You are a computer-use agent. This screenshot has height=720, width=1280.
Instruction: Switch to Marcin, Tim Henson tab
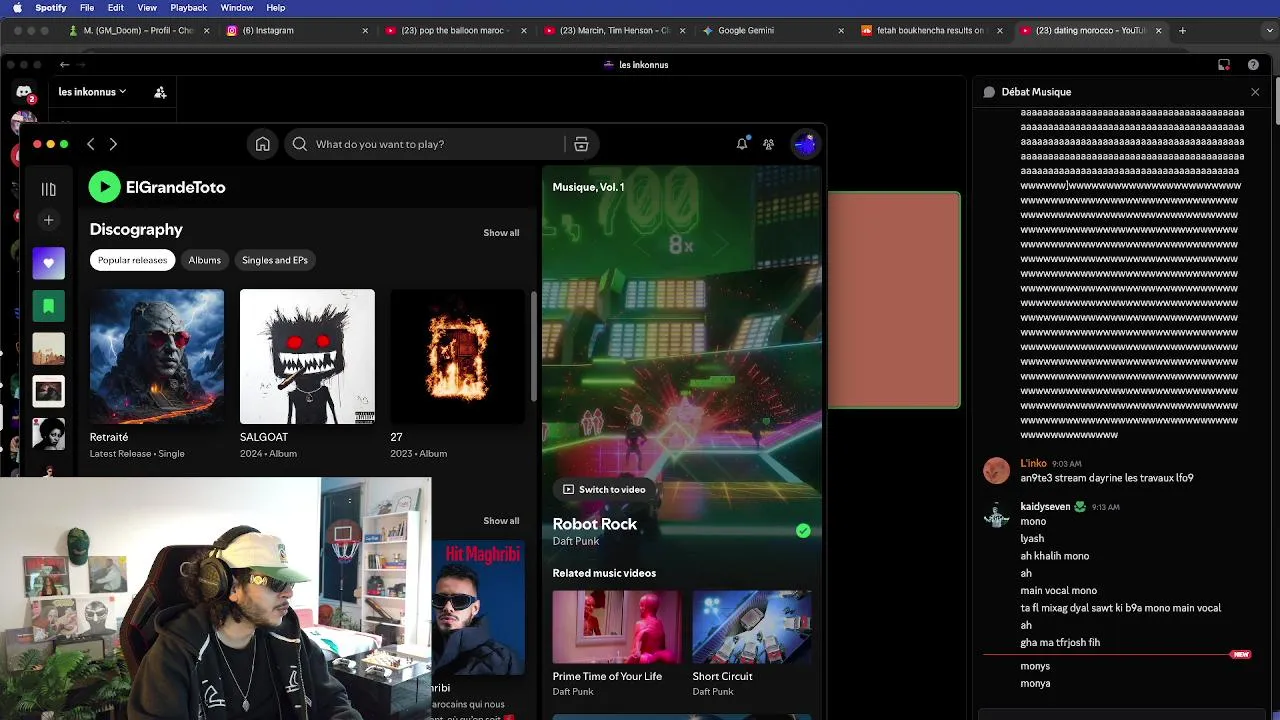[615, 31]
